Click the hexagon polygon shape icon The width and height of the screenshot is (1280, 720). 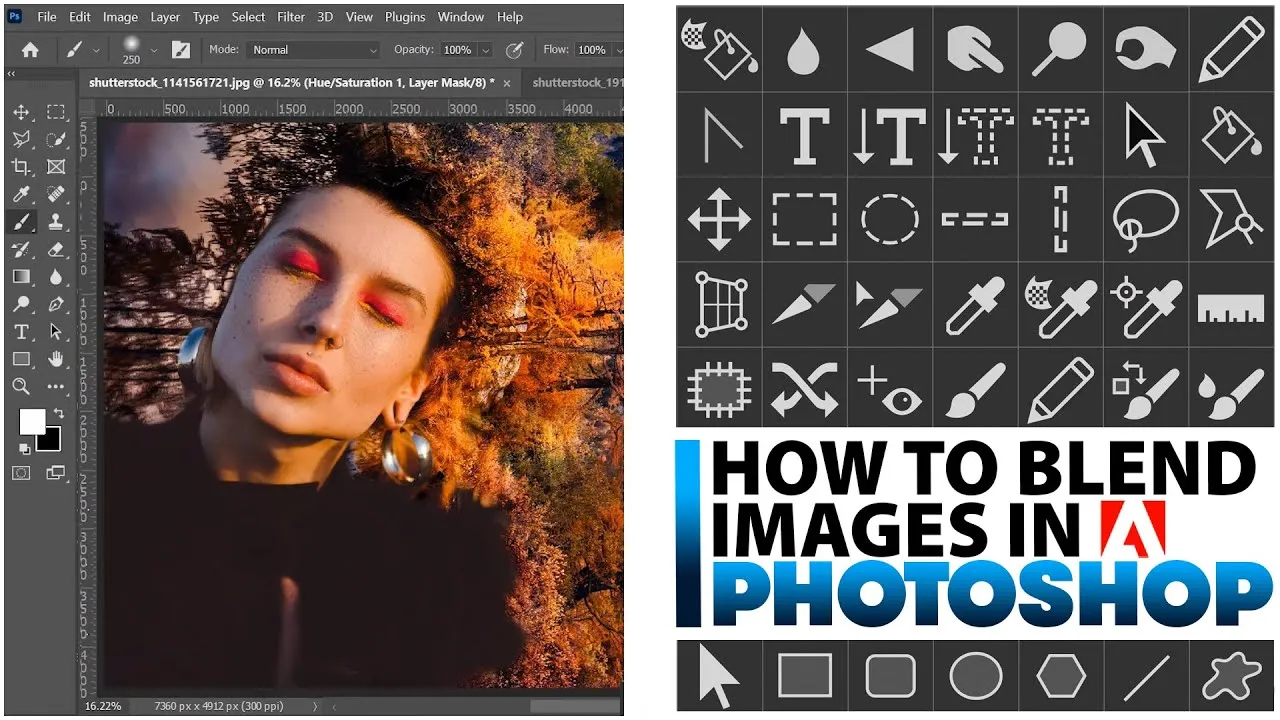1061,676
